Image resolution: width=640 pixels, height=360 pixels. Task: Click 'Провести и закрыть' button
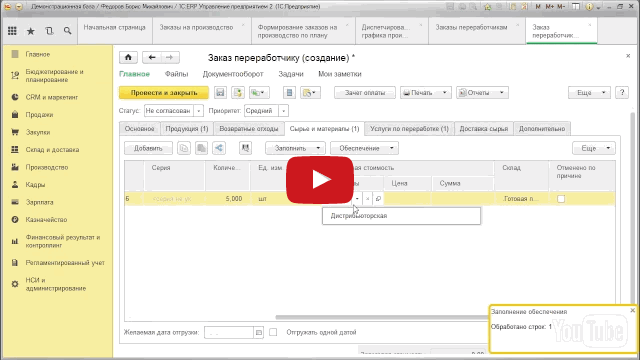click(x=164, y=93)
